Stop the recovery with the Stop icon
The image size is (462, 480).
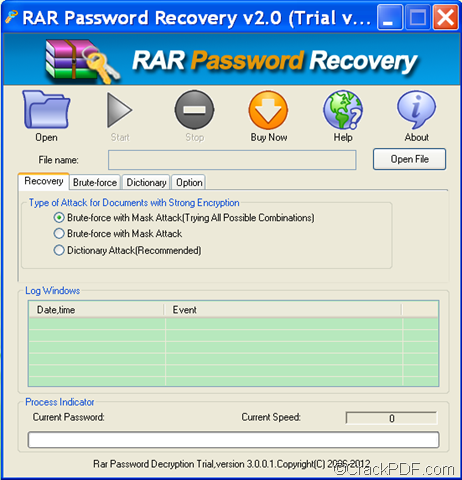coord(194,110)
